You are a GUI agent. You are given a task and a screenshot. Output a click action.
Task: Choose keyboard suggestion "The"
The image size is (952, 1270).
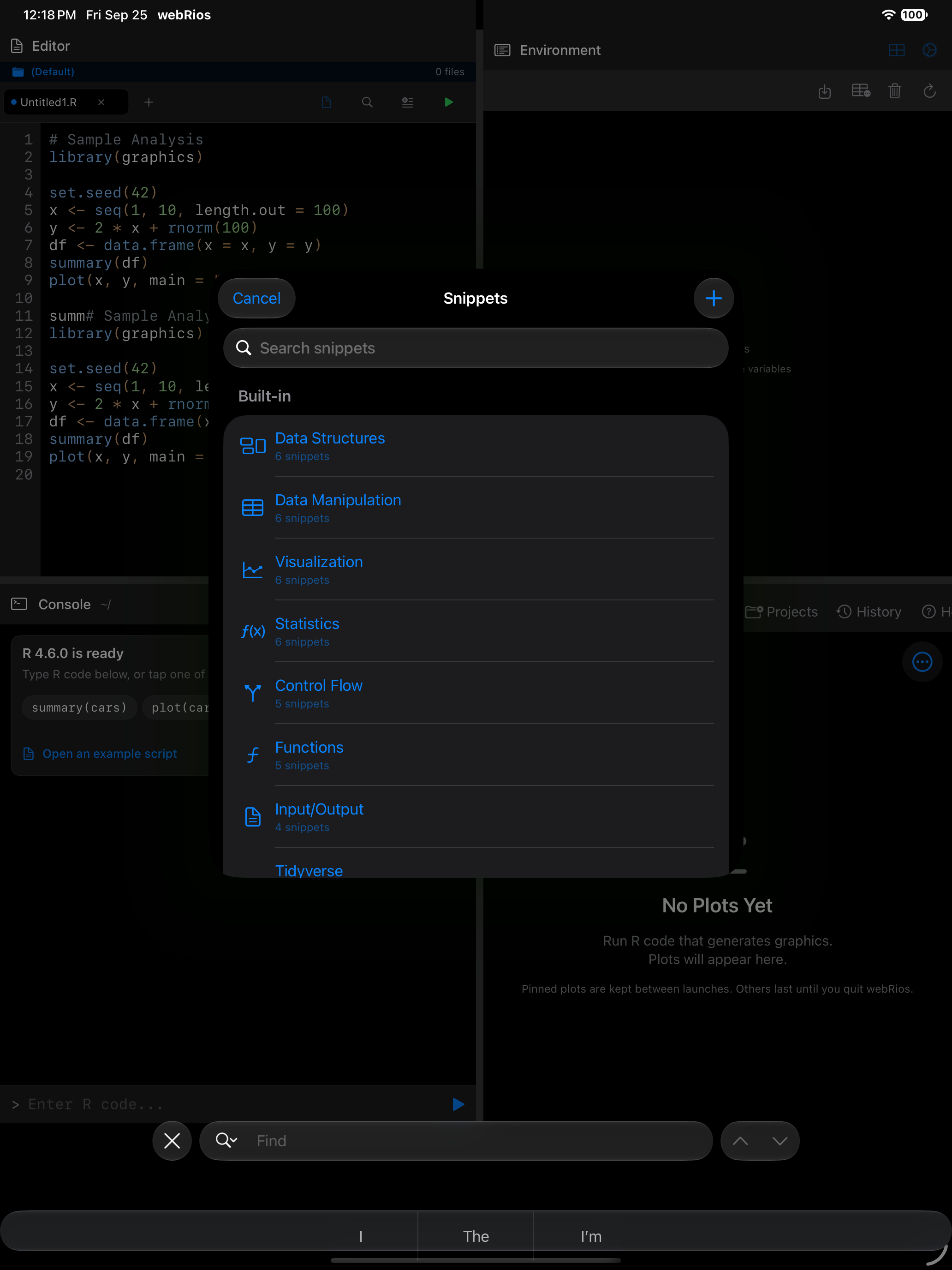(x=476, y=1235)
